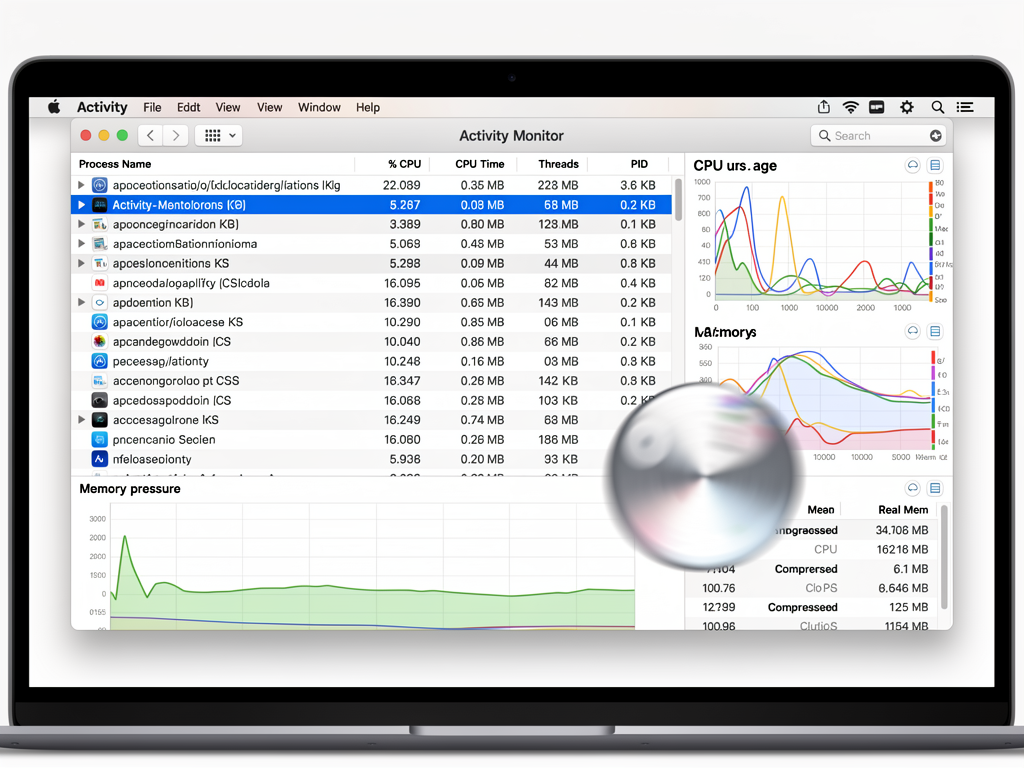Viewport: 1024px width, 768px height.
Task: Click the cloud icon above Real Mem table
Action: pyautogui.click(x=912, y=488)
